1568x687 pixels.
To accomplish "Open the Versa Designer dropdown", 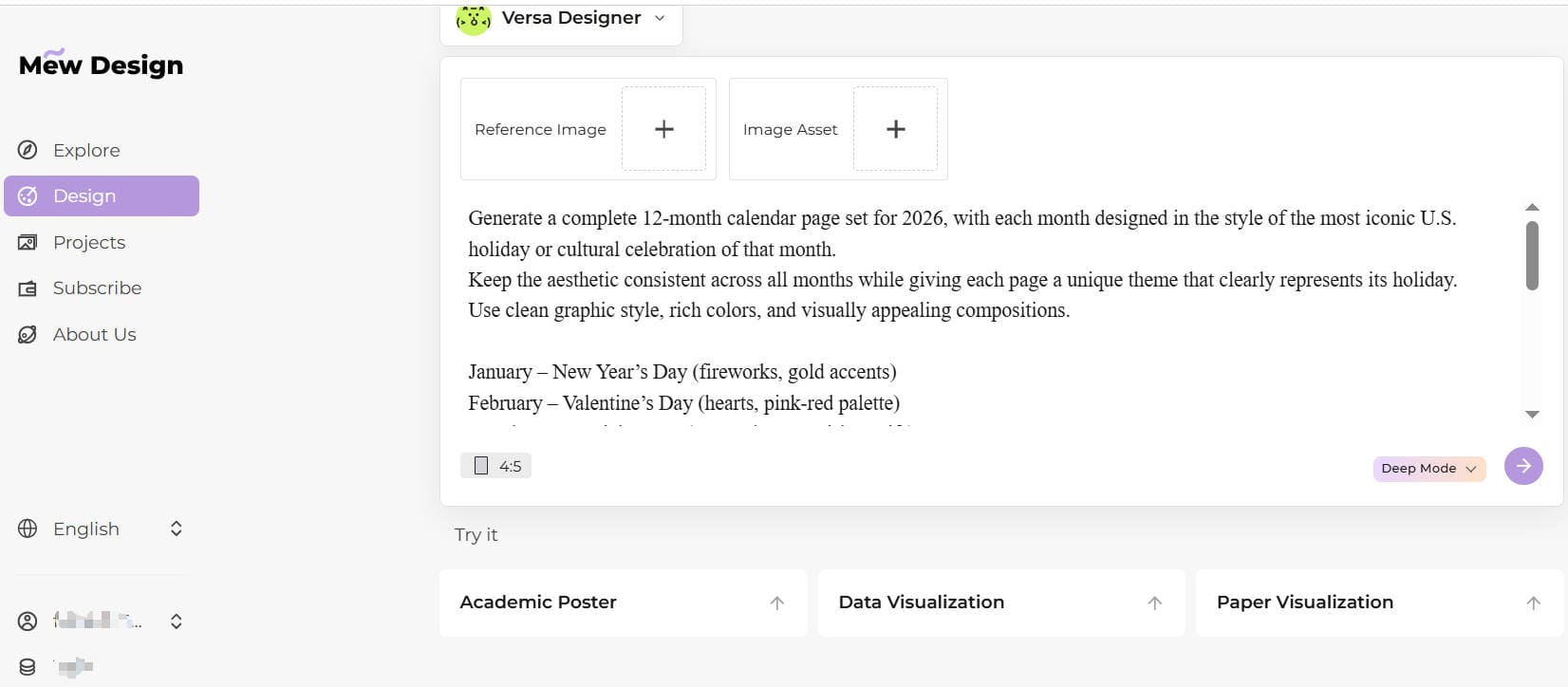I will [570, 18].
